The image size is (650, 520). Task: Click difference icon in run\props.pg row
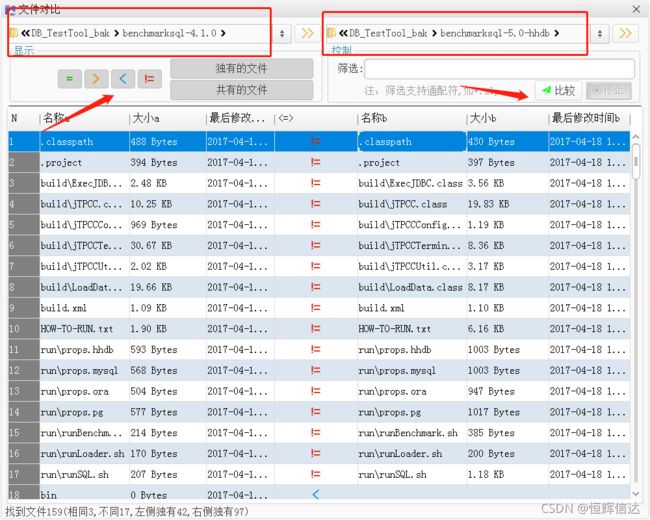pos(315,412)
